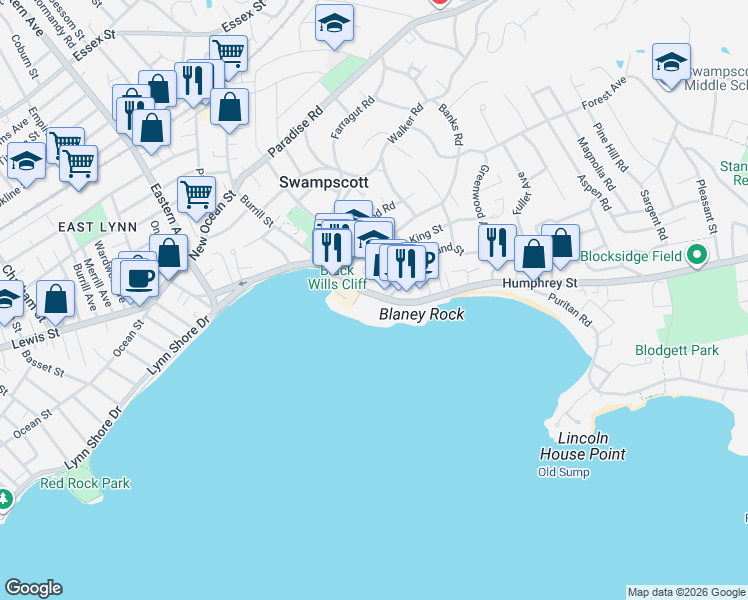Image resolution: width=748 pixels, height=600 pixels.
Task: Click the Swampscott Middle School text label
Action: coord(717,78)
